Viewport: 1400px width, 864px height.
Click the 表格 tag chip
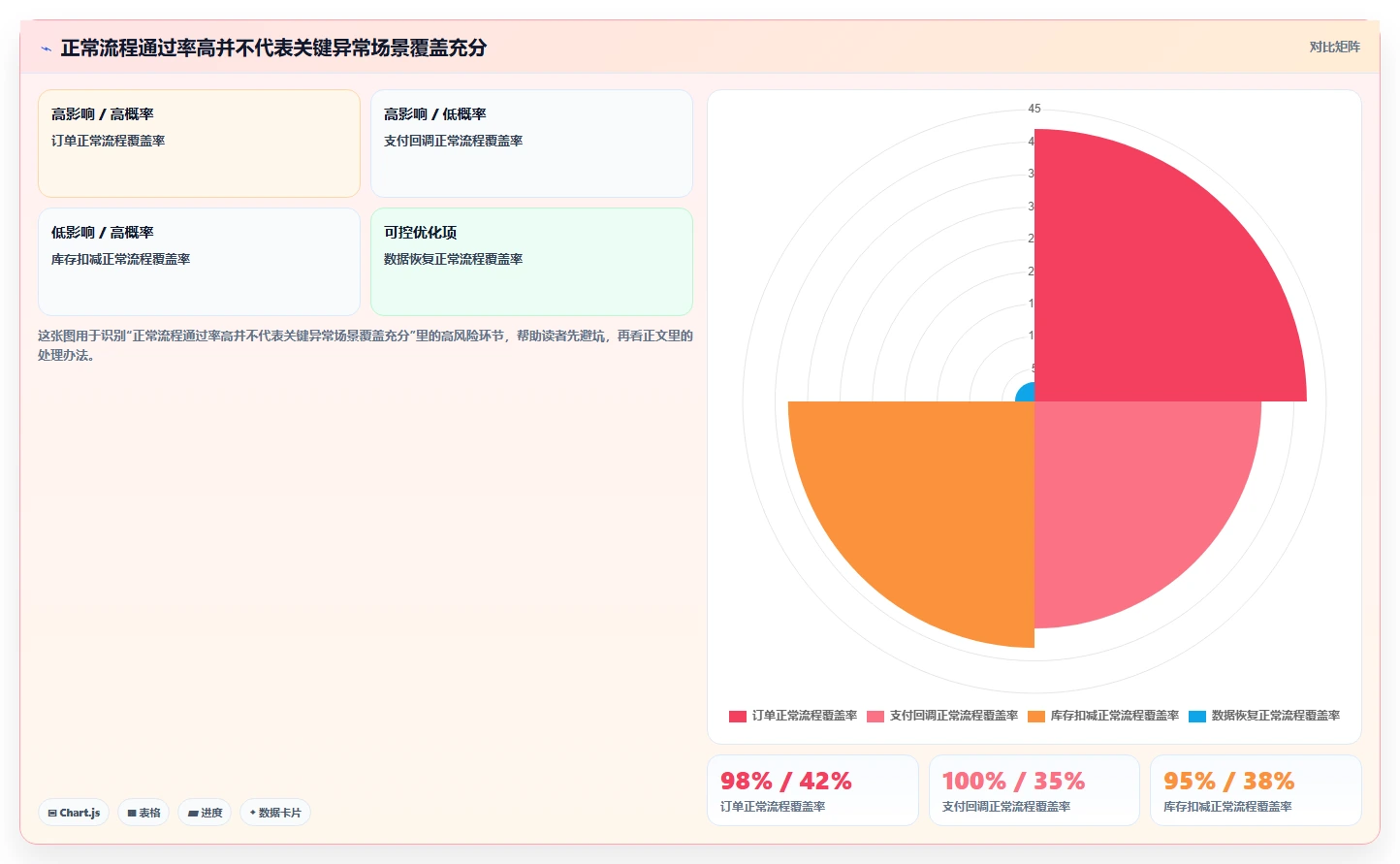click(143, 813)
